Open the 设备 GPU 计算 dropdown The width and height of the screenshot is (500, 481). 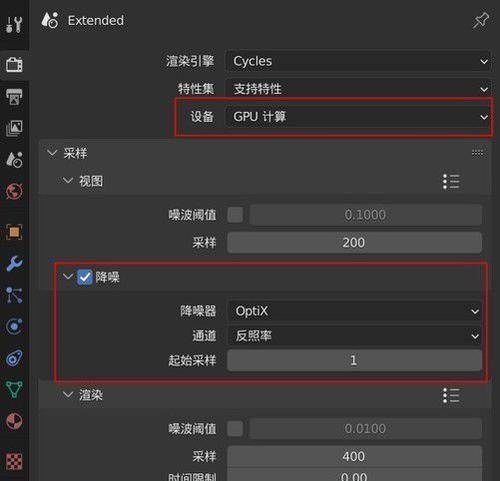coord(359,117)
